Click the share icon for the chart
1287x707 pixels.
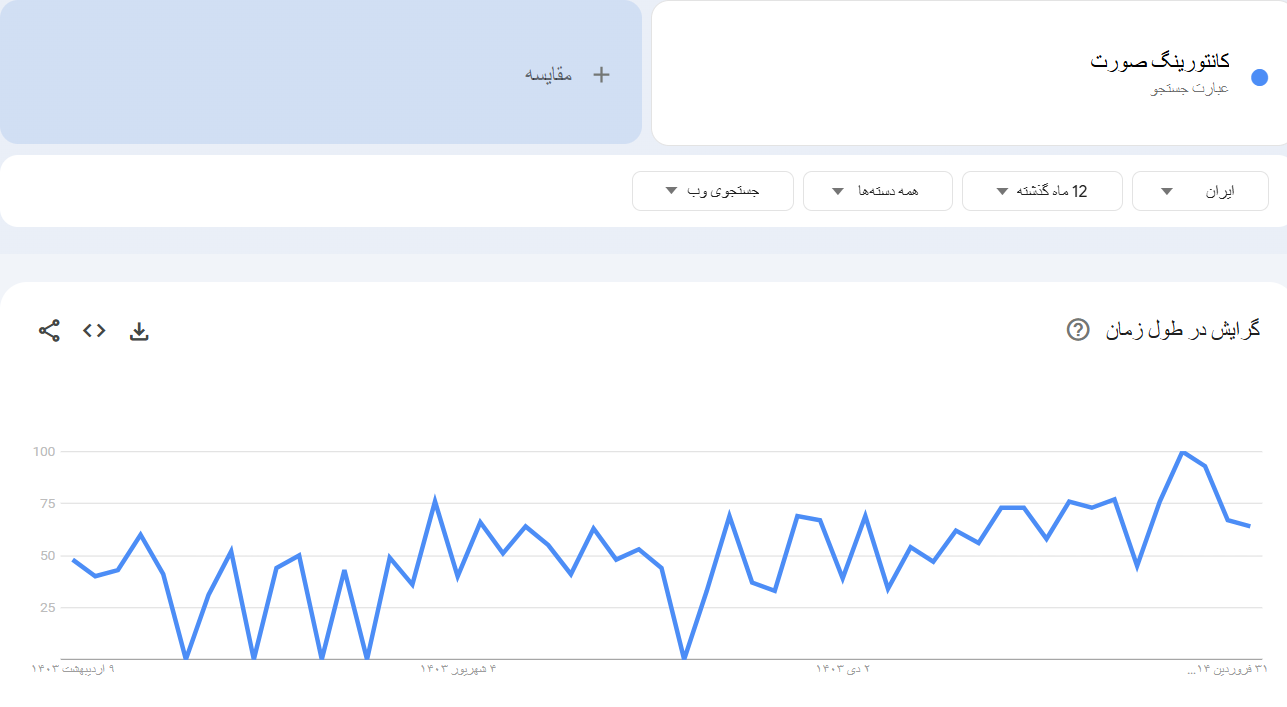[x=49, y=331]
